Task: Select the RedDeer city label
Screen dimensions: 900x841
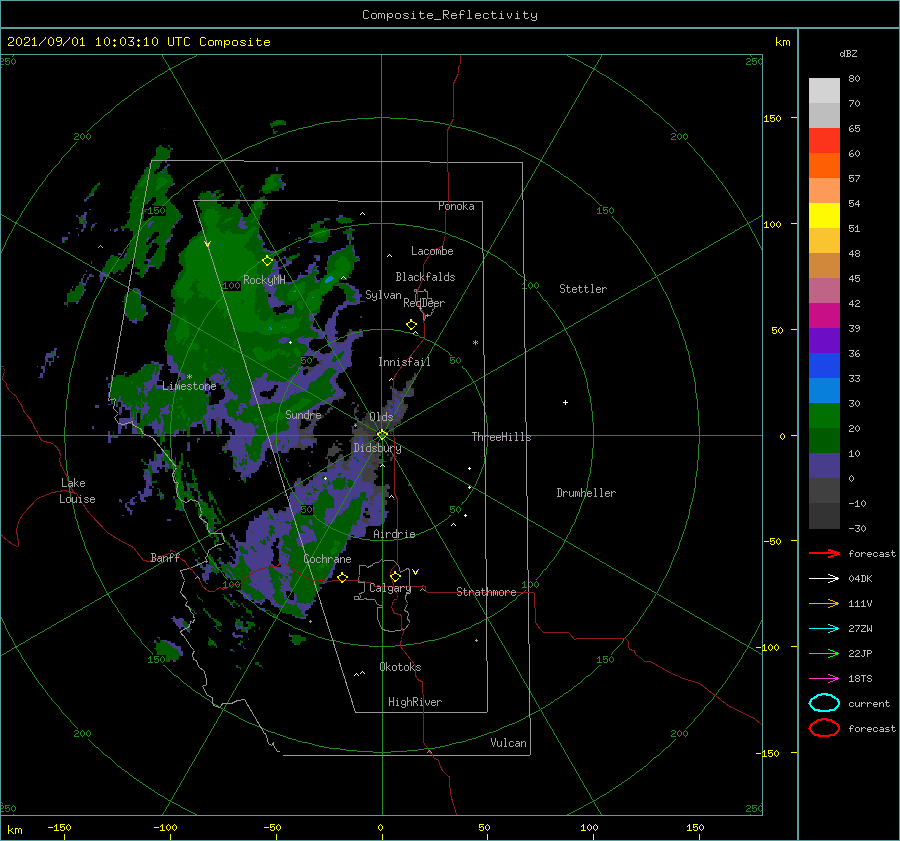Action: pos(424,303)
